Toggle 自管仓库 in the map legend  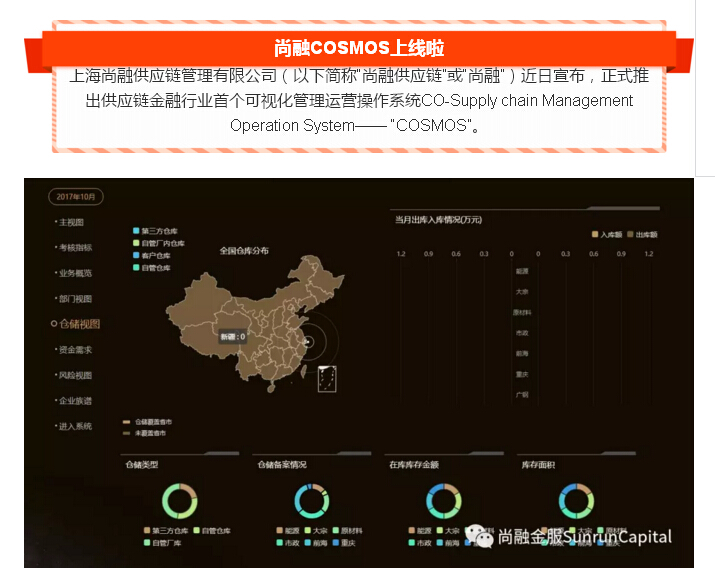(x=152, y=268)
